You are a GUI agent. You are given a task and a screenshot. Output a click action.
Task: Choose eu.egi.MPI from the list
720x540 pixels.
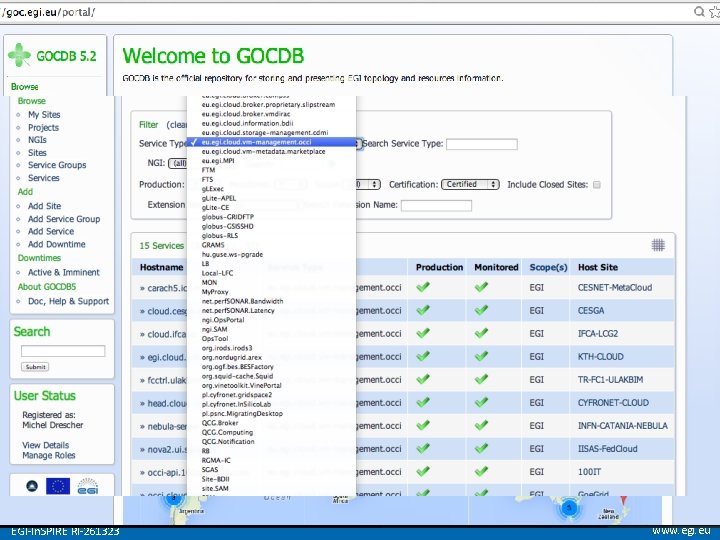(x=218, y=161)
